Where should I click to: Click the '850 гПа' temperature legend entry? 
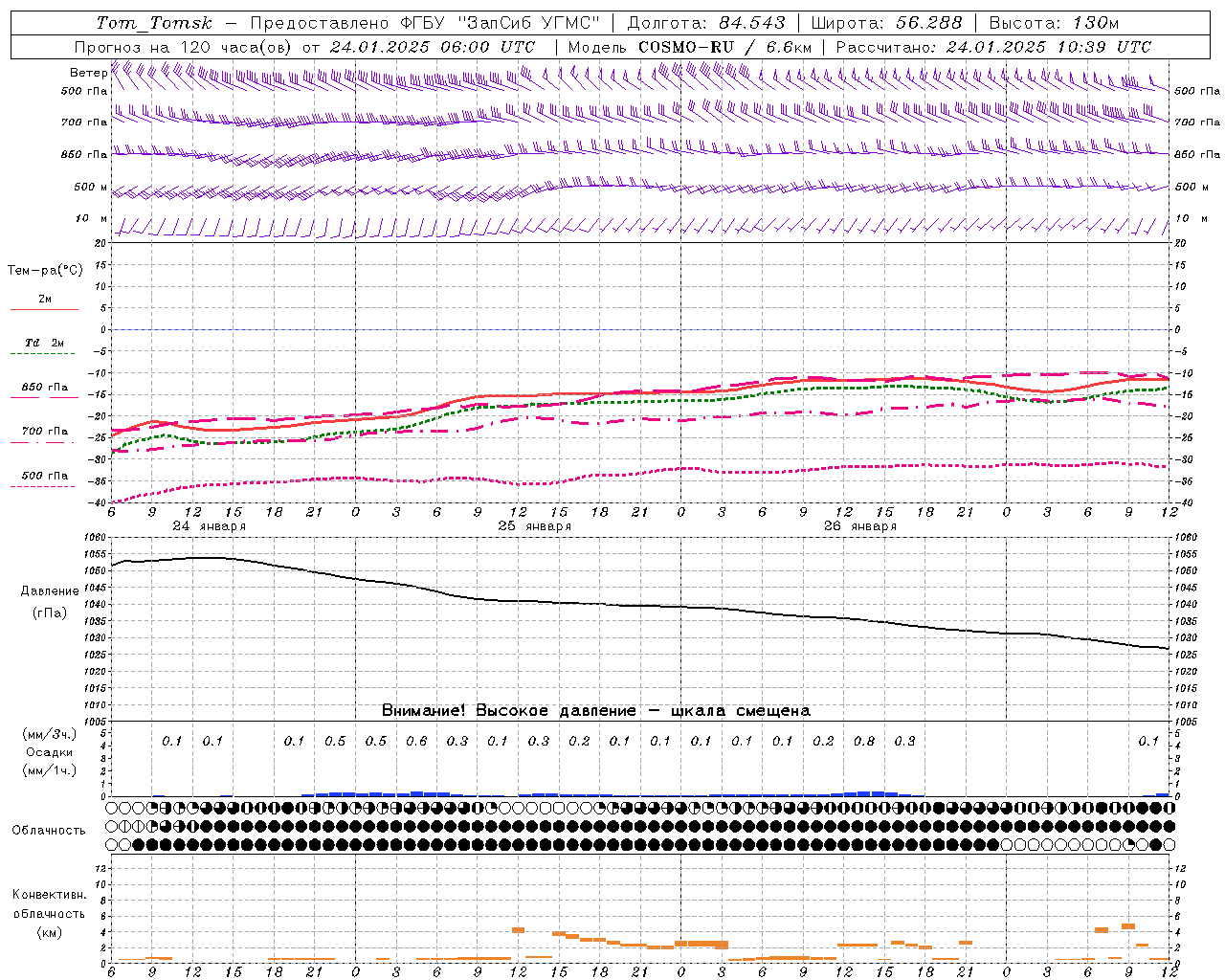45,388
